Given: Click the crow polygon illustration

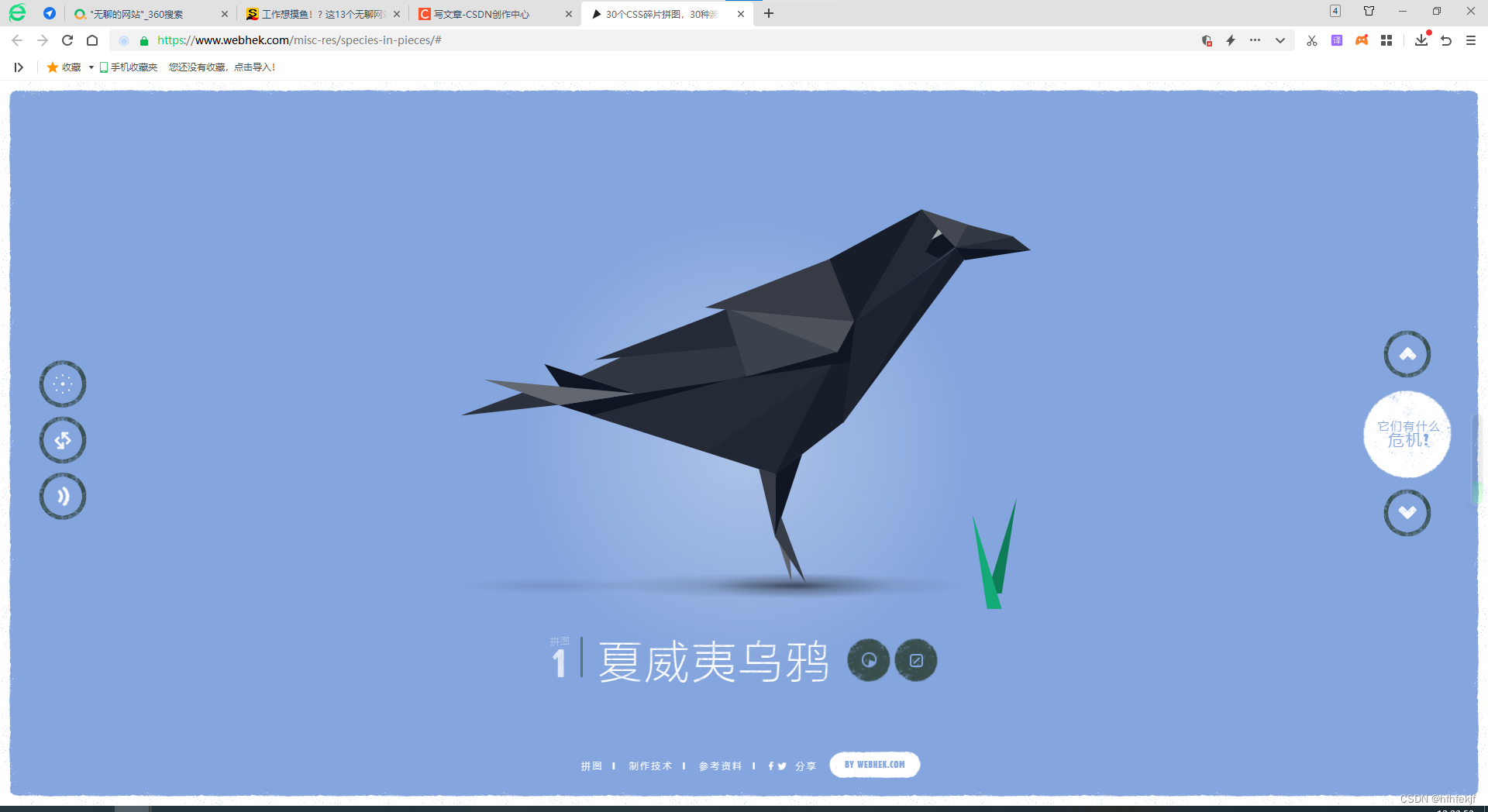Looking at the screenshot, I should (746, 395).
